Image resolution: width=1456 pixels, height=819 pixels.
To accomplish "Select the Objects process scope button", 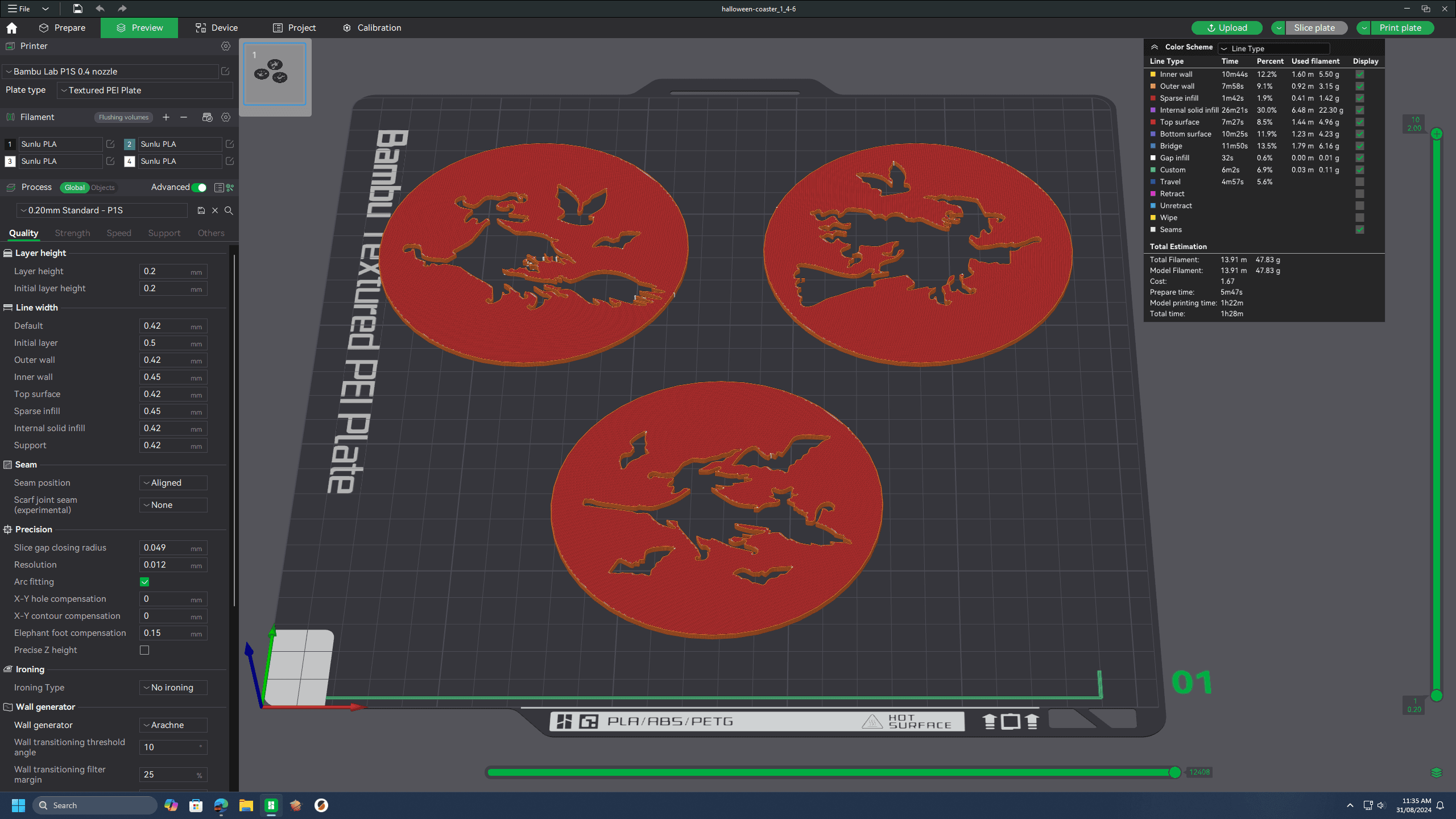I will [103, 188].
